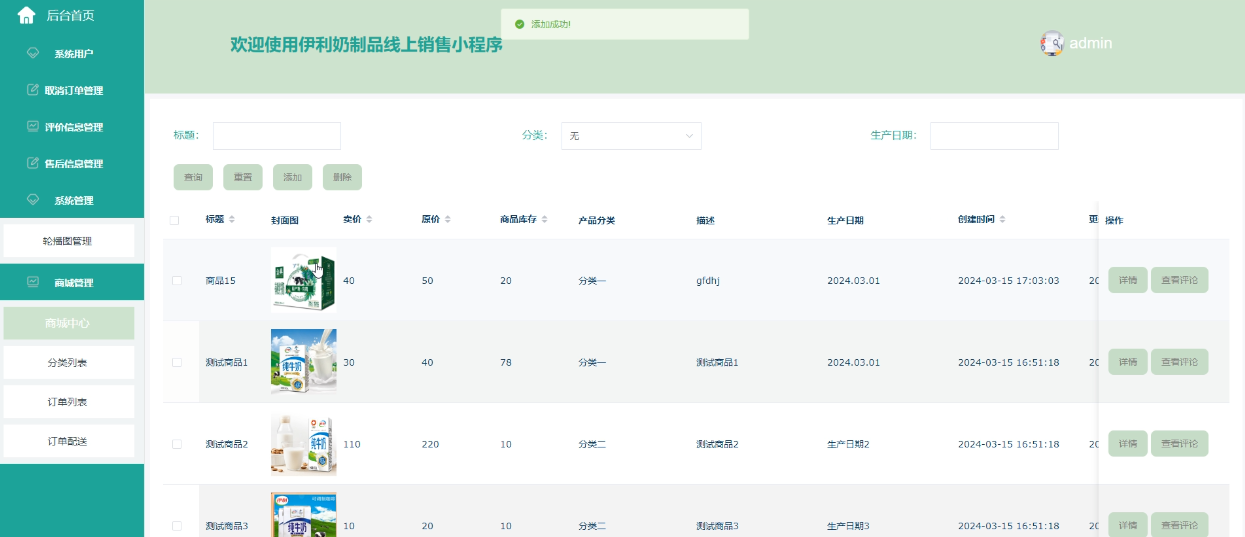
Task: Click the 添加 add button
Action: click(292, 177)
